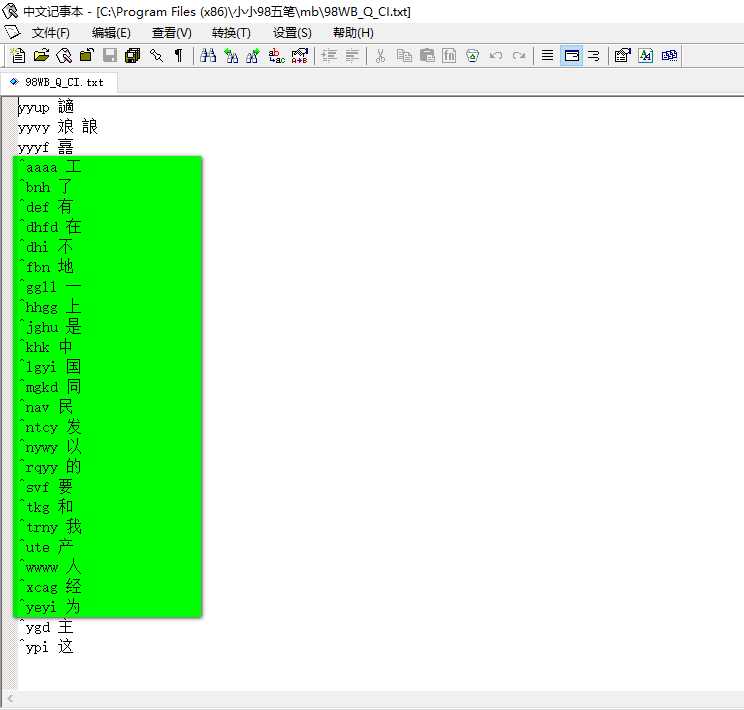Click the line '^def 有'
The image size is (744, 710).
(x=46, y=207)
